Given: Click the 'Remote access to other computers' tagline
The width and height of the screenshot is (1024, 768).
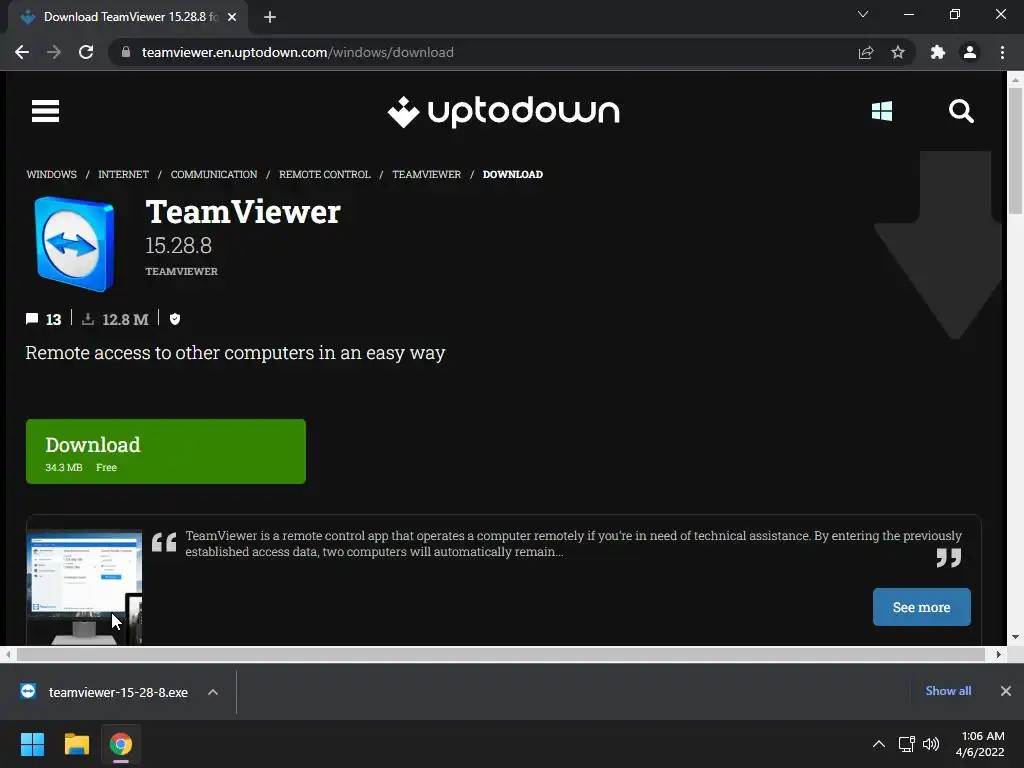Looking at the screenshot, I should (235, 353).
